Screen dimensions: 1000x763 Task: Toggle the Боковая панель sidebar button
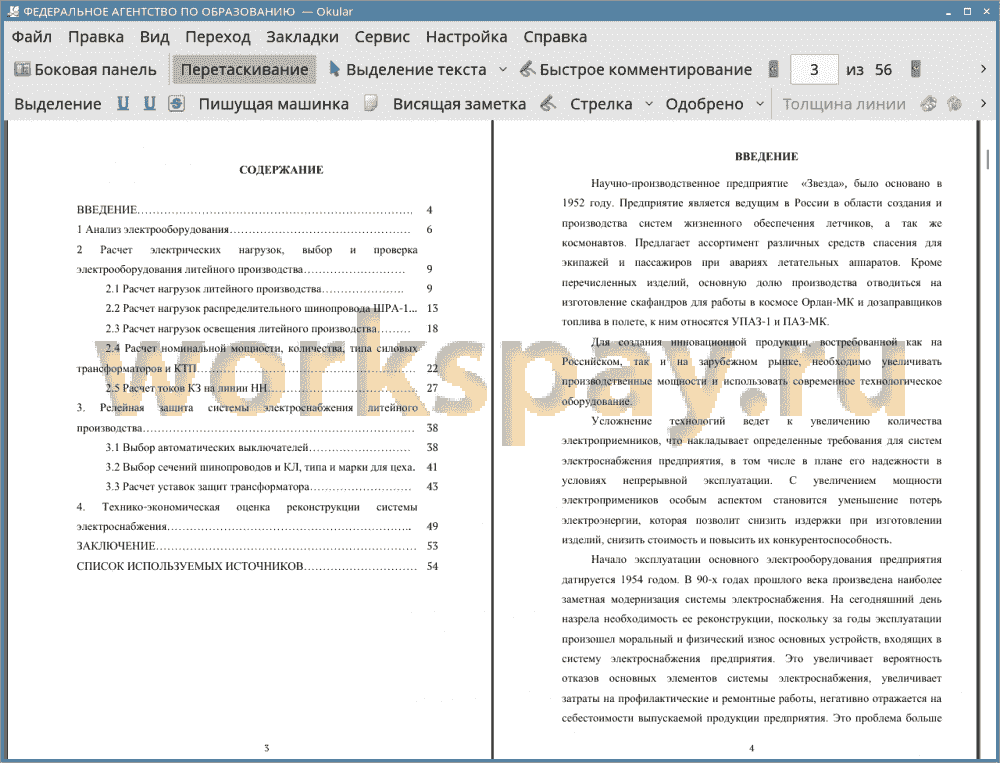85,70
